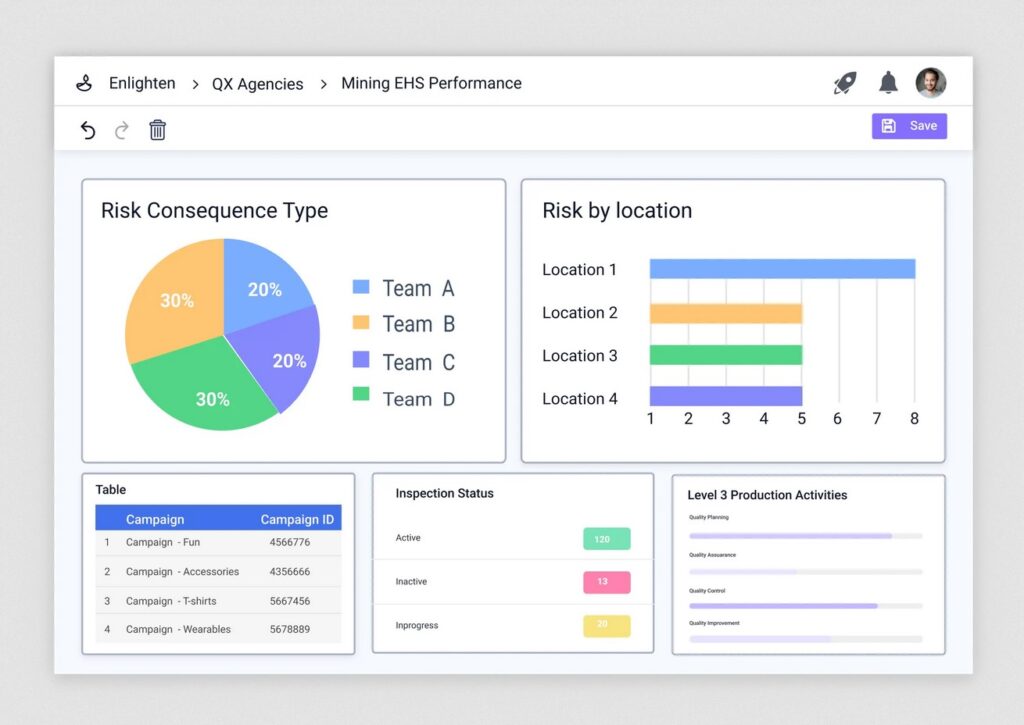This screenshot has width=1024, height=725.
Task: Click the Campaign ID column header
Action: tap(297, 519)
